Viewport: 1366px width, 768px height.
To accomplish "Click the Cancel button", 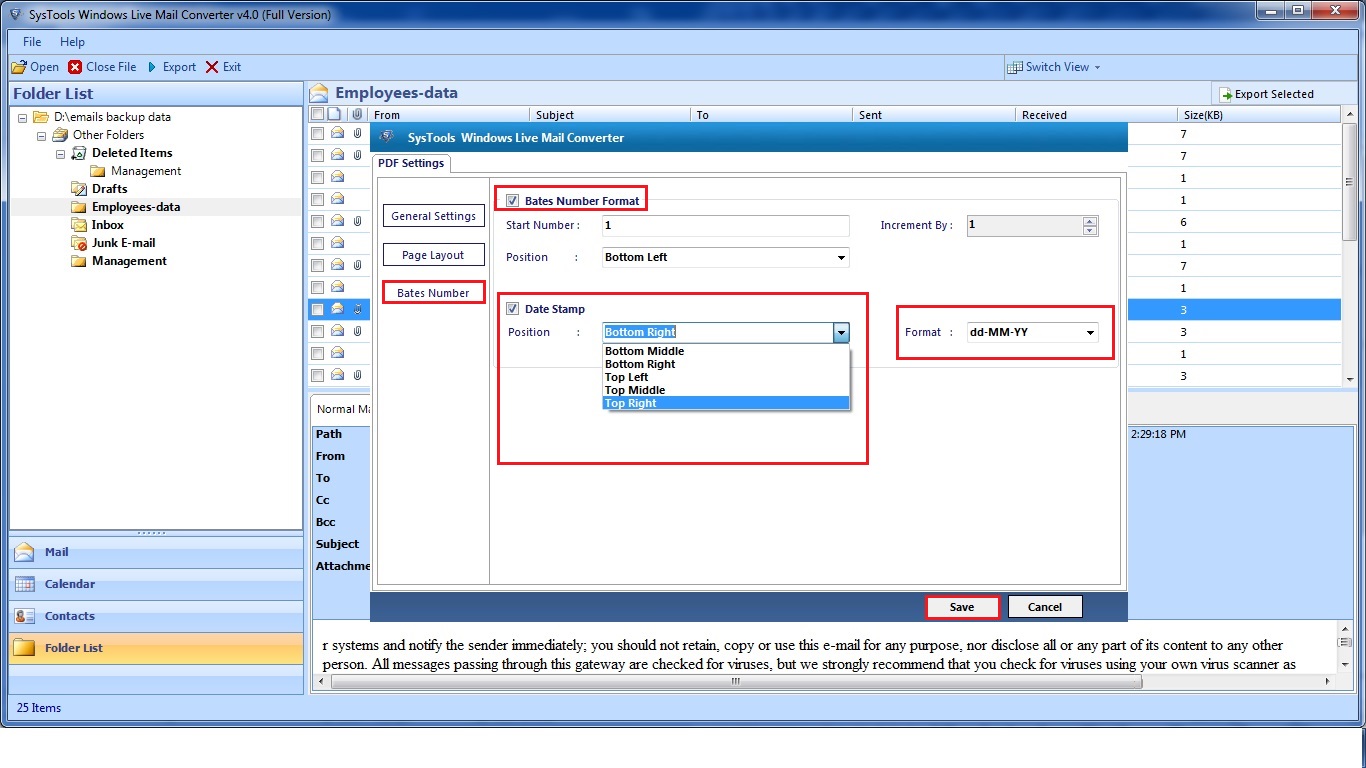I will click(1045, 607).
